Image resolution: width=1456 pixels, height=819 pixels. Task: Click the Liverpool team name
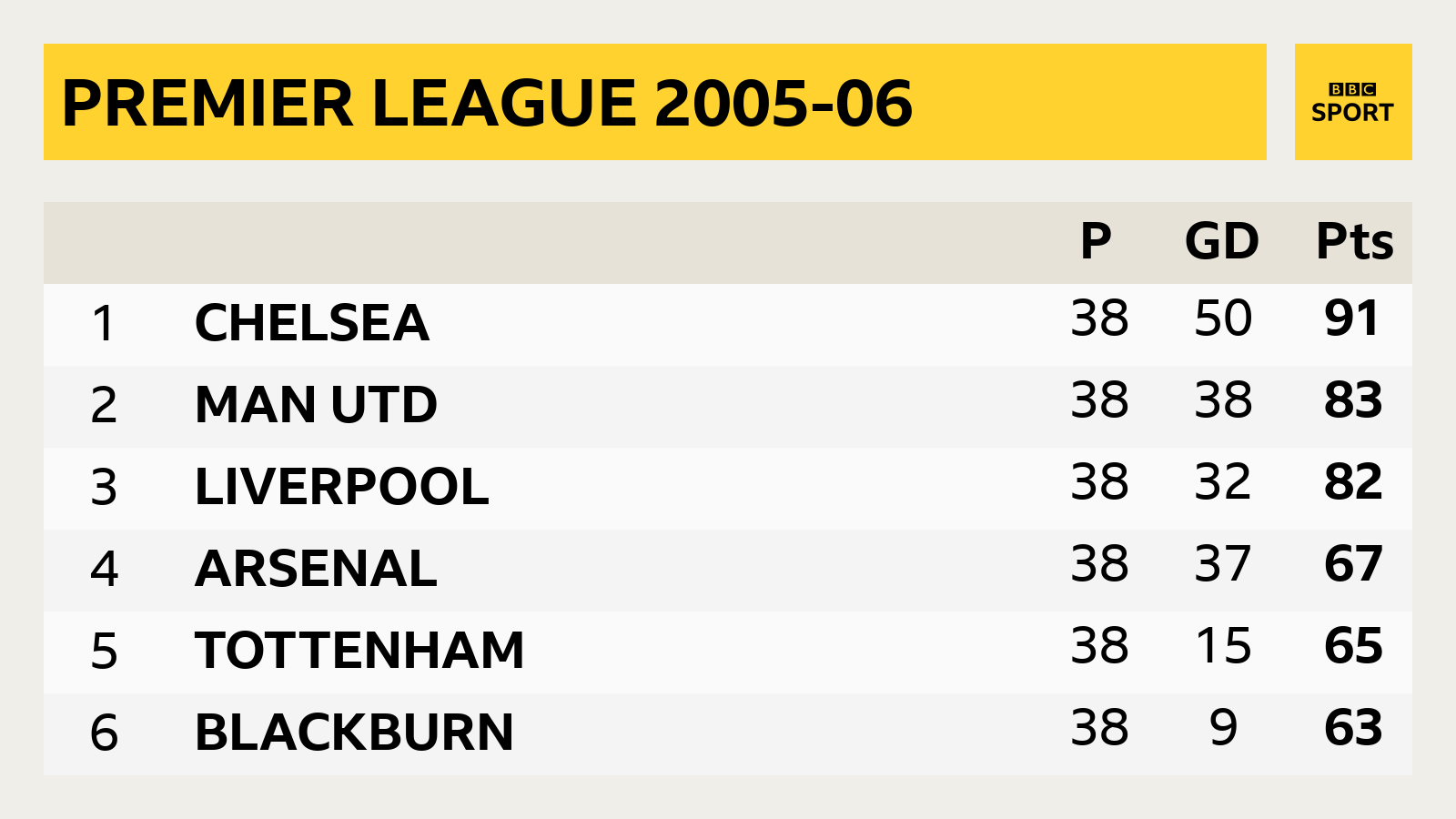[342, 487]
